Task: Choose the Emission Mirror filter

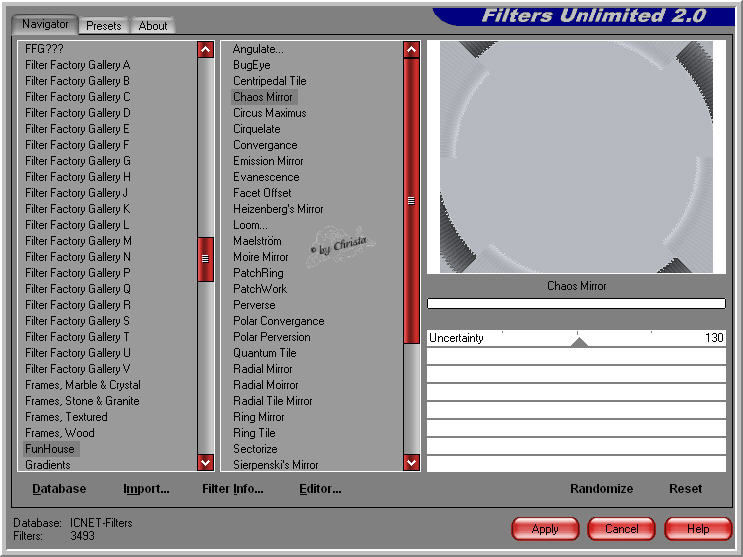Action: [x=268, y=161]
